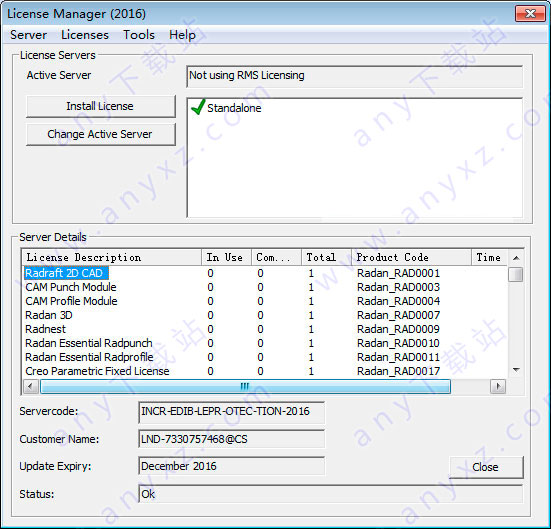Open the Server menu

28,35
